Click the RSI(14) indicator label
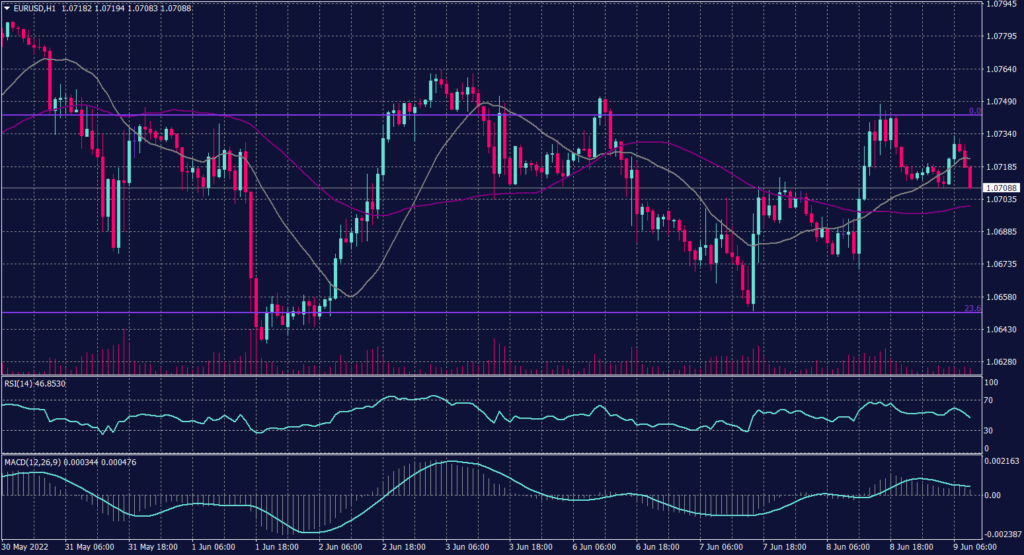The height and width of the screenshot is (555, 1024). click(17, 382)
